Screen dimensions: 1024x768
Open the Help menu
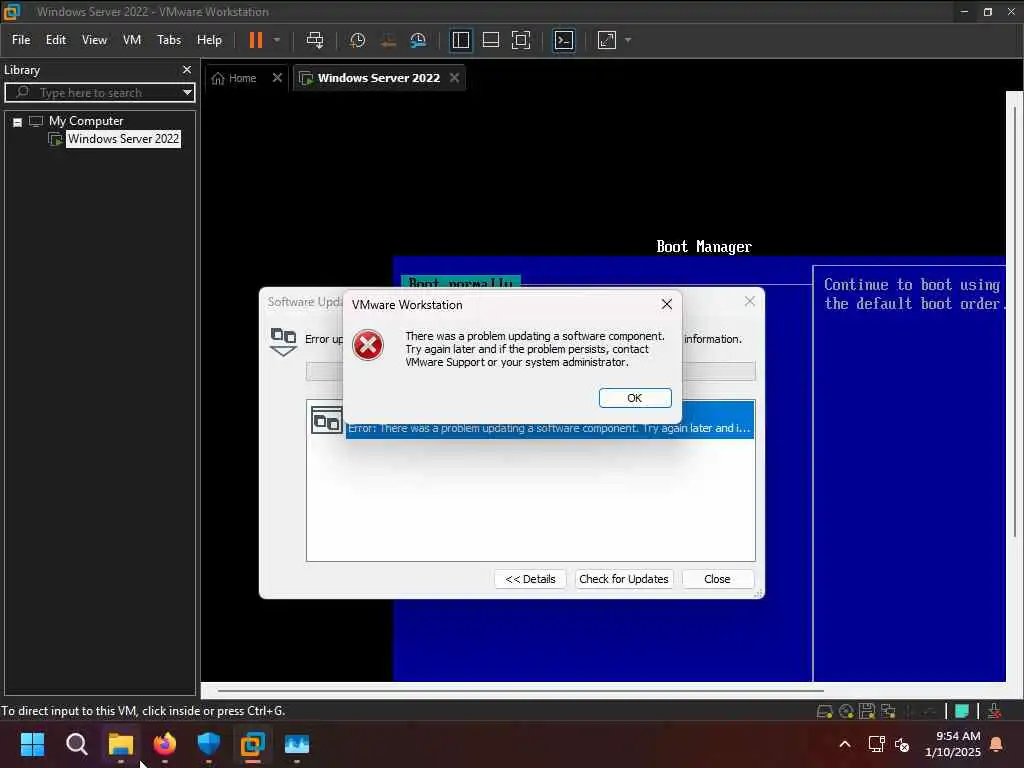(x=209, y=40)
